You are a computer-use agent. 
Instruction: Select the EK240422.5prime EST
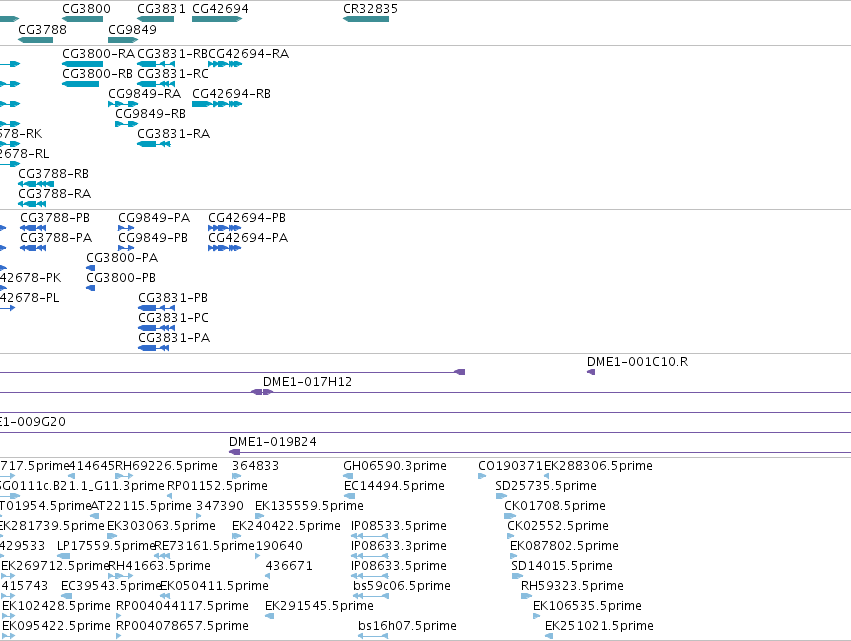(236, 536)
